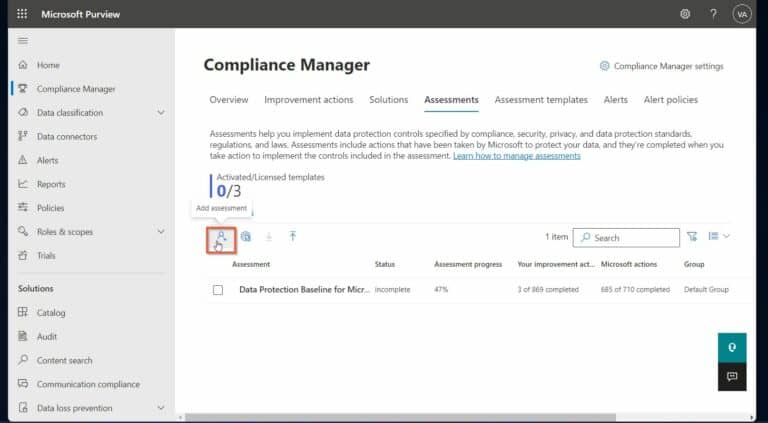
Task: Click the Roles & scopes icon
Action: tap(23, 232)
